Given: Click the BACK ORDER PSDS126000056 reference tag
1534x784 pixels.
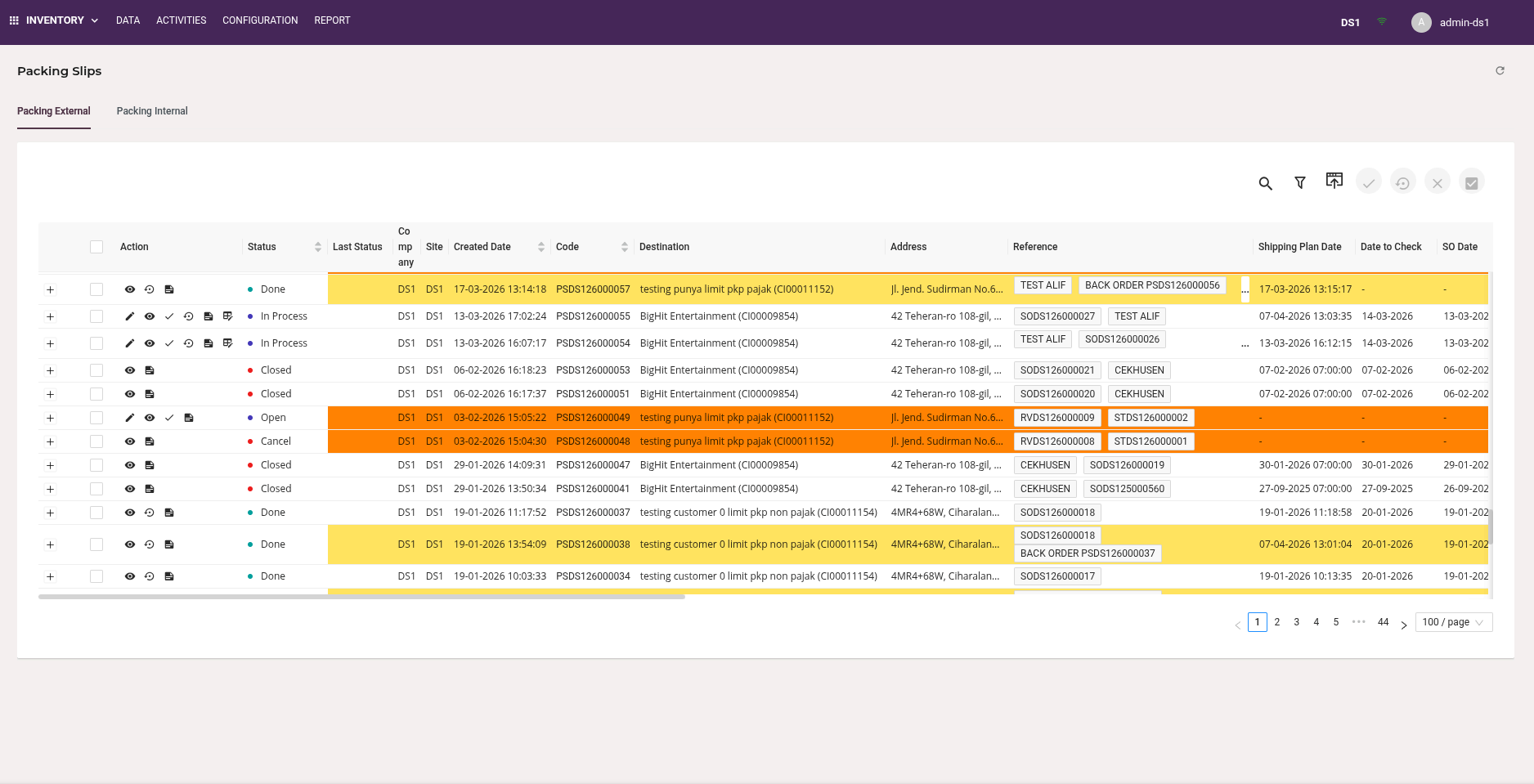Looking at the screenshot, I should (1152, 285).
